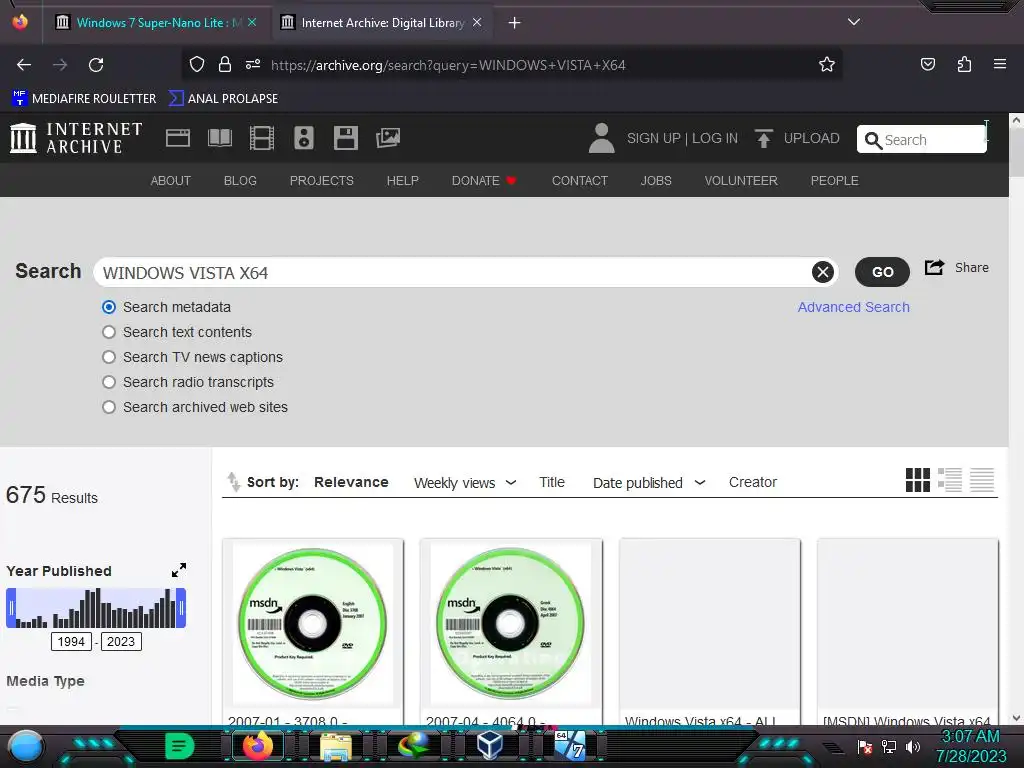The height and width of the screenshot is (768, 1024).
Task: Click the 1994 start year field
Action: pyautogui.click(x=71, y=641)
